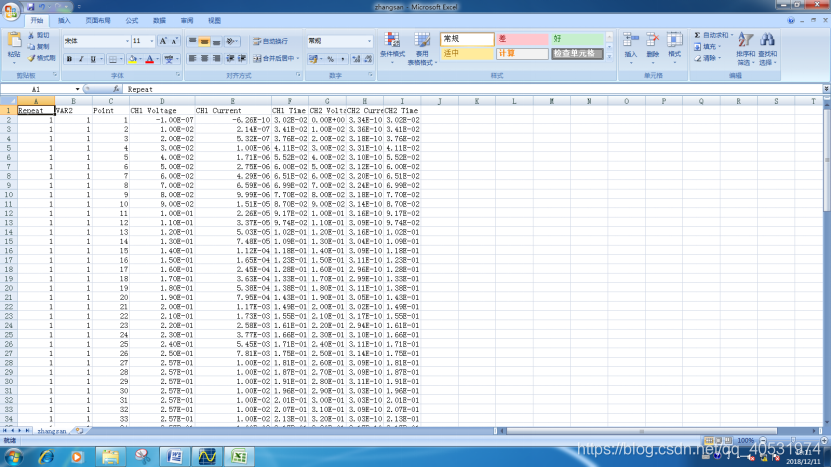
Task: Copy selection with 复制
Action: (40, 47)
